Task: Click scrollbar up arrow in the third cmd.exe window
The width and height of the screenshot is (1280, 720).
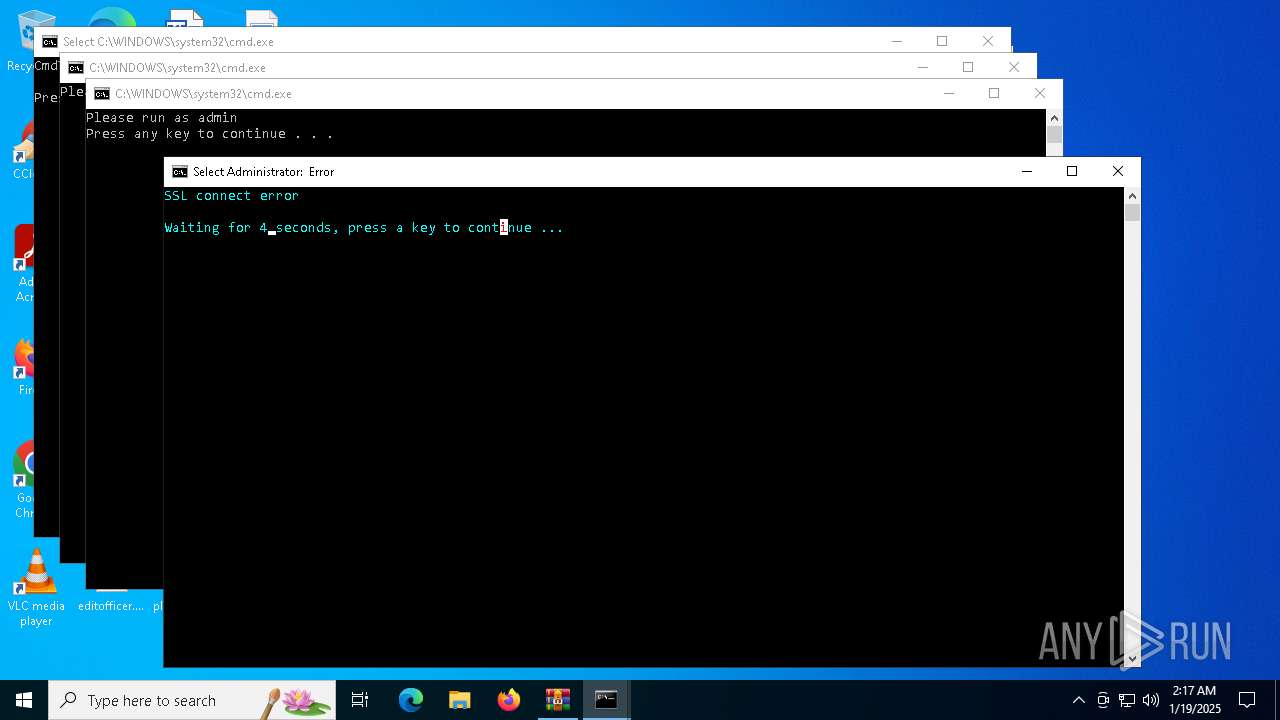Action: pyautogui.click(x=1054, y=118)
